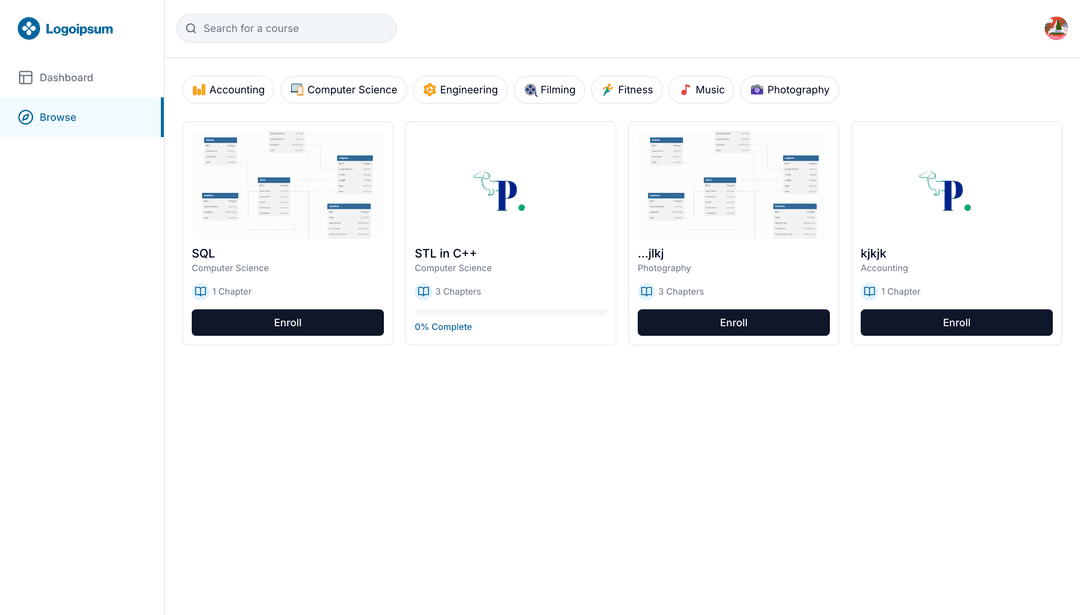Image resolution: width=1080 pixels, height=615 pixels.
Task: Enroll in the kjkjk course
Action: (x=956, y=322)
